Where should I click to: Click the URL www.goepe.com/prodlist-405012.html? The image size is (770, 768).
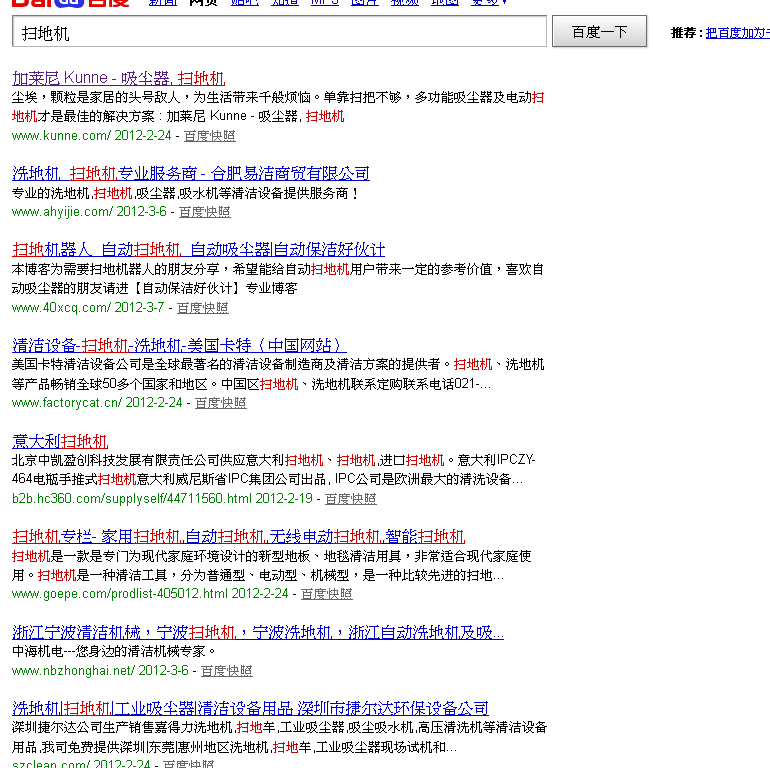120,594
